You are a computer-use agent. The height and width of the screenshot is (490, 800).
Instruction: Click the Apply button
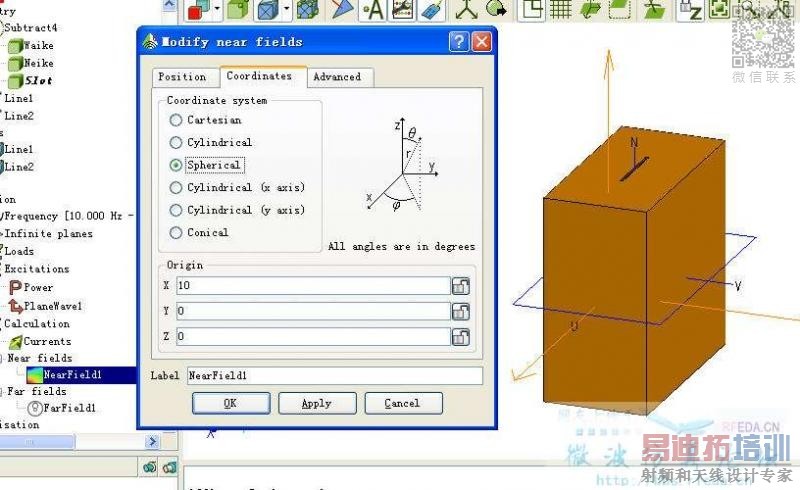point(317,403)
